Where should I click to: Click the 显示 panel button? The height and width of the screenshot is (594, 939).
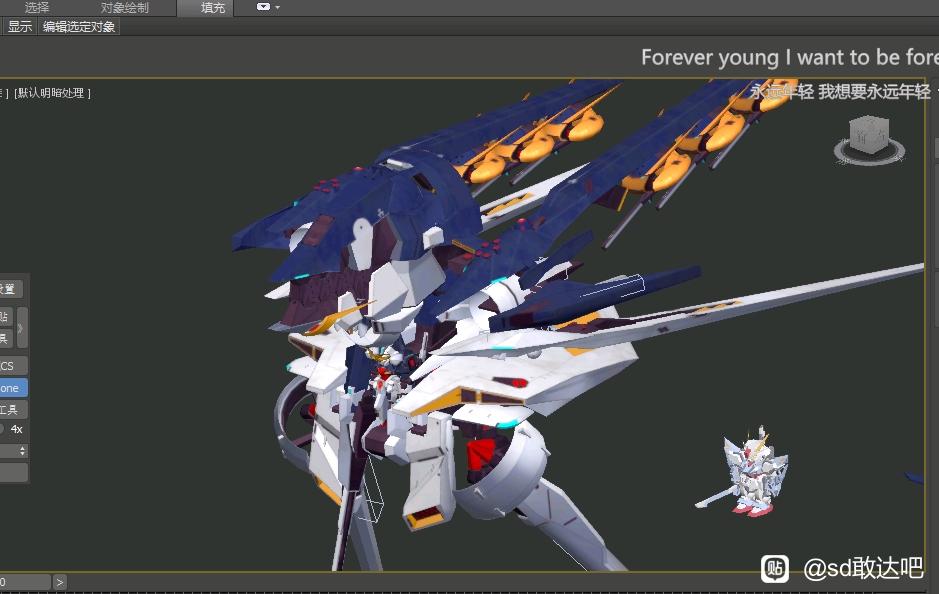(20, 26)
